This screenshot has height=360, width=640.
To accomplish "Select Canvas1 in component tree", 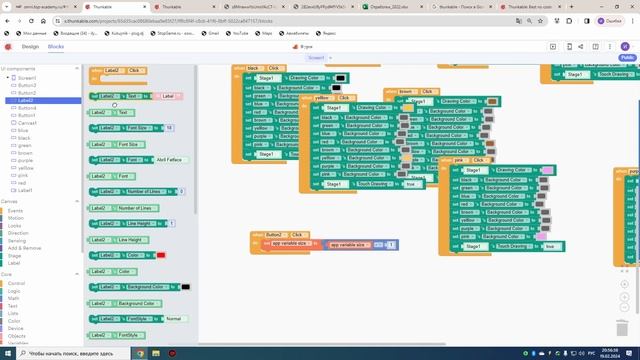I will [27, 123].
